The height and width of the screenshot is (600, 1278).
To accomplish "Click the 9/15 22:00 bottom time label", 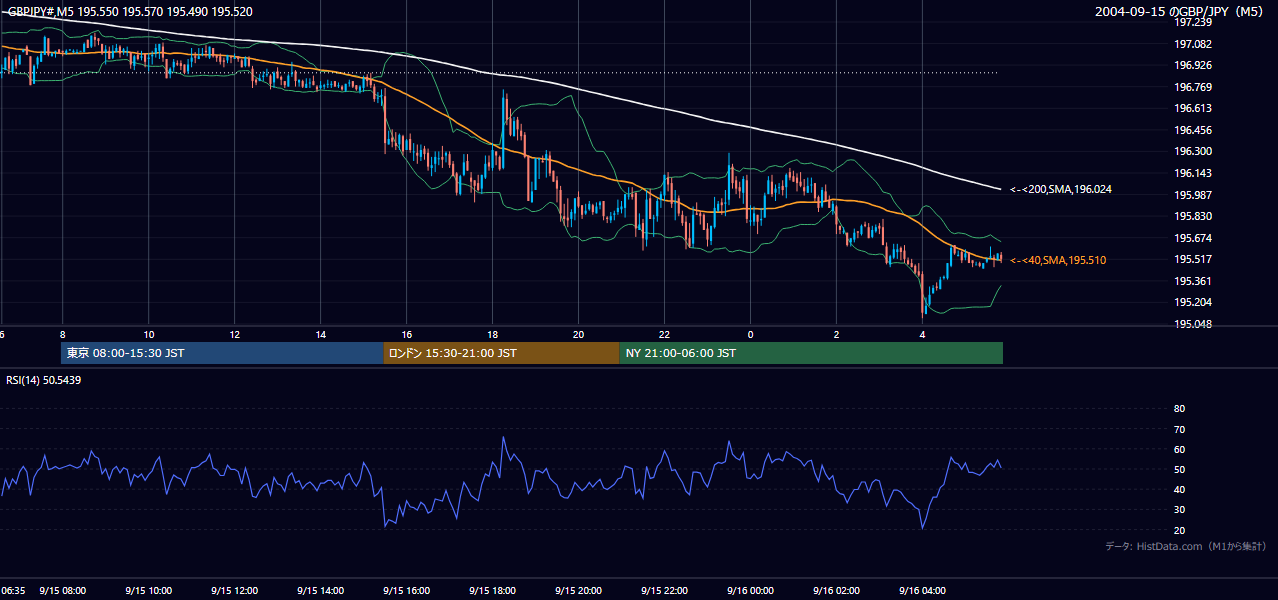I will pyautogui.click(x=664, y=590).
